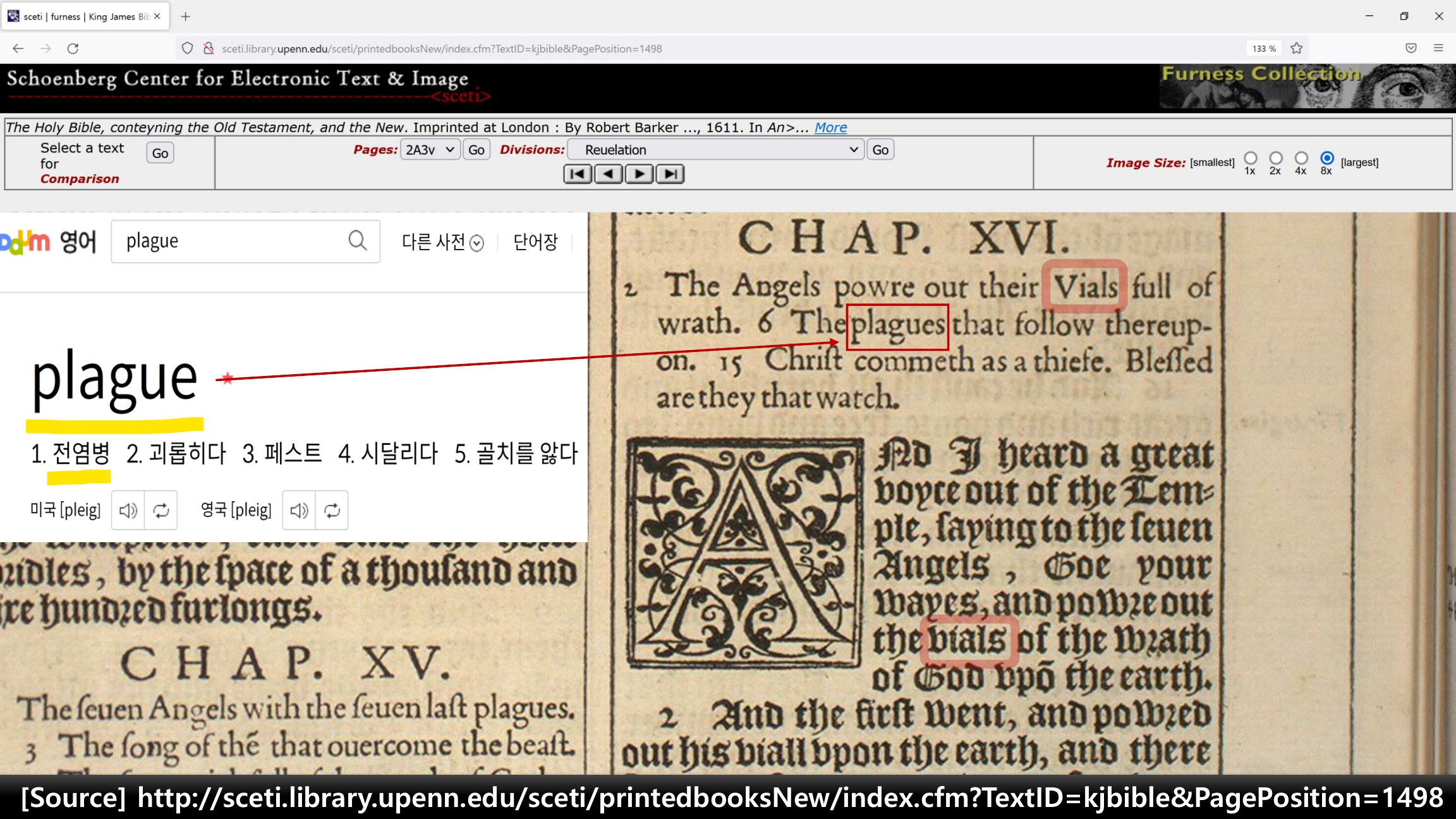1456x819 pixels.
Task: Click the definition 3. 페스트
Action: 282,453
